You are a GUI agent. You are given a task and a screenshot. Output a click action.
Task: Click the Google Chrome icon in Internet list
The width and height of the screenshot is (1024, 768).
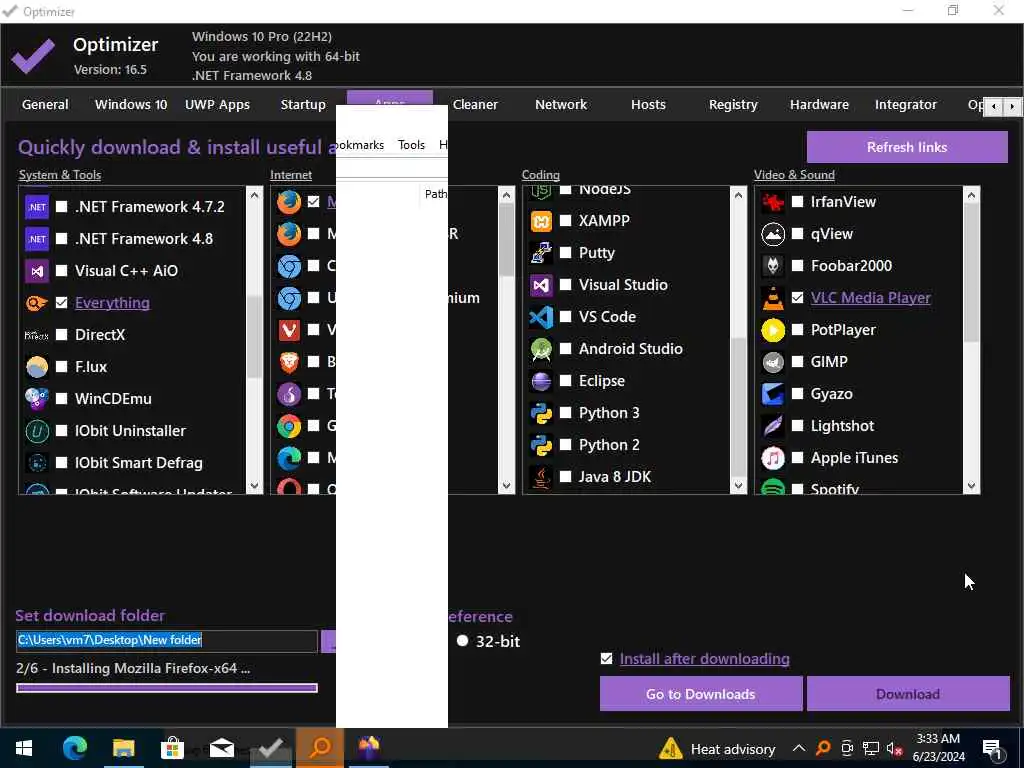(x=289, y=426)
